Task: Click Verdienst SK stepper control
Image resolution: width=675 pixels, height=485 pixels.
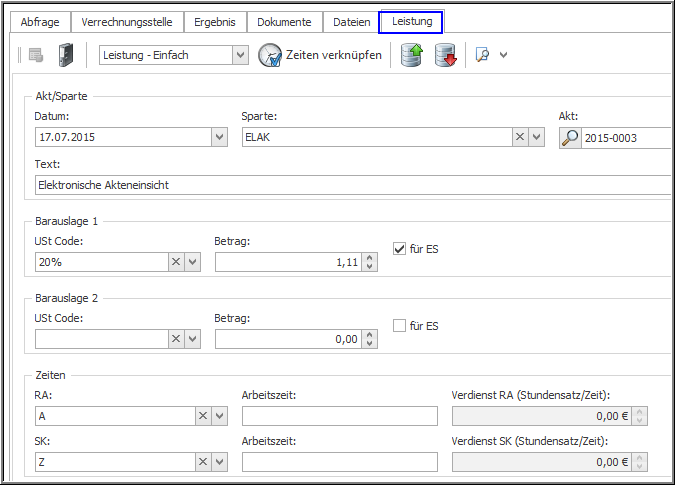Action: tap(639, 462)
